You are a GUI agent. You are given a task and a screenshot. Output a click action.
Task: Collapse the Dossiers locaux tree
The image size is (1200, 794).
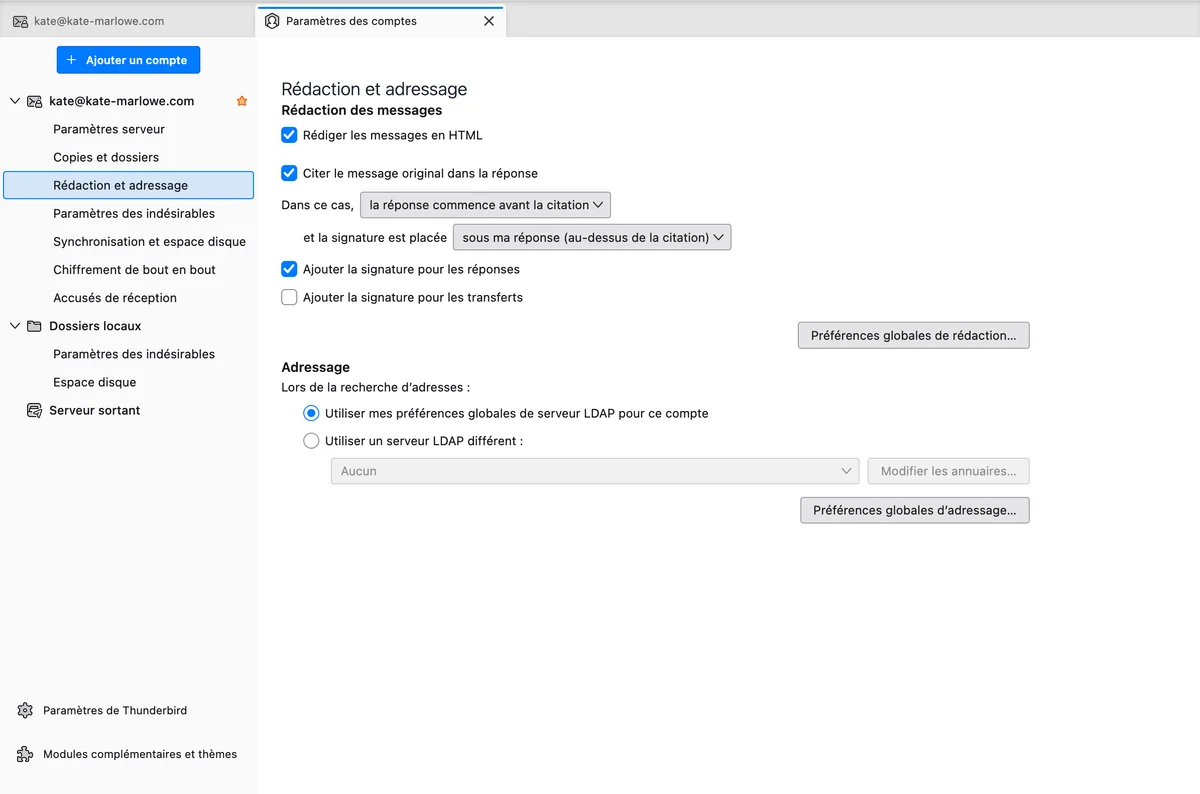14,326
